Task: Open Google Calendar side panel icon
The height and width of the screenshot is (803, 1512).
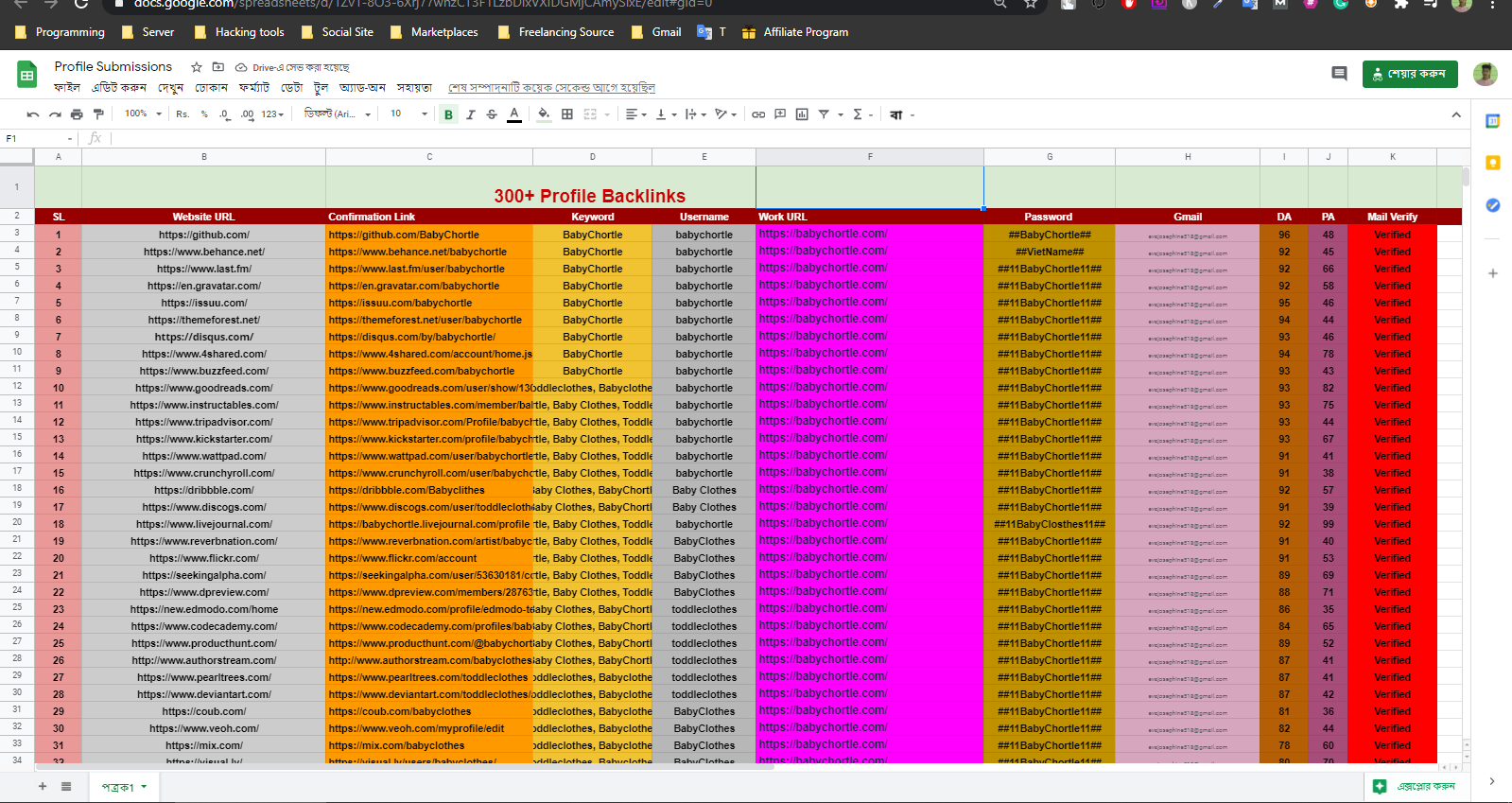Action: coord(1493,121)
